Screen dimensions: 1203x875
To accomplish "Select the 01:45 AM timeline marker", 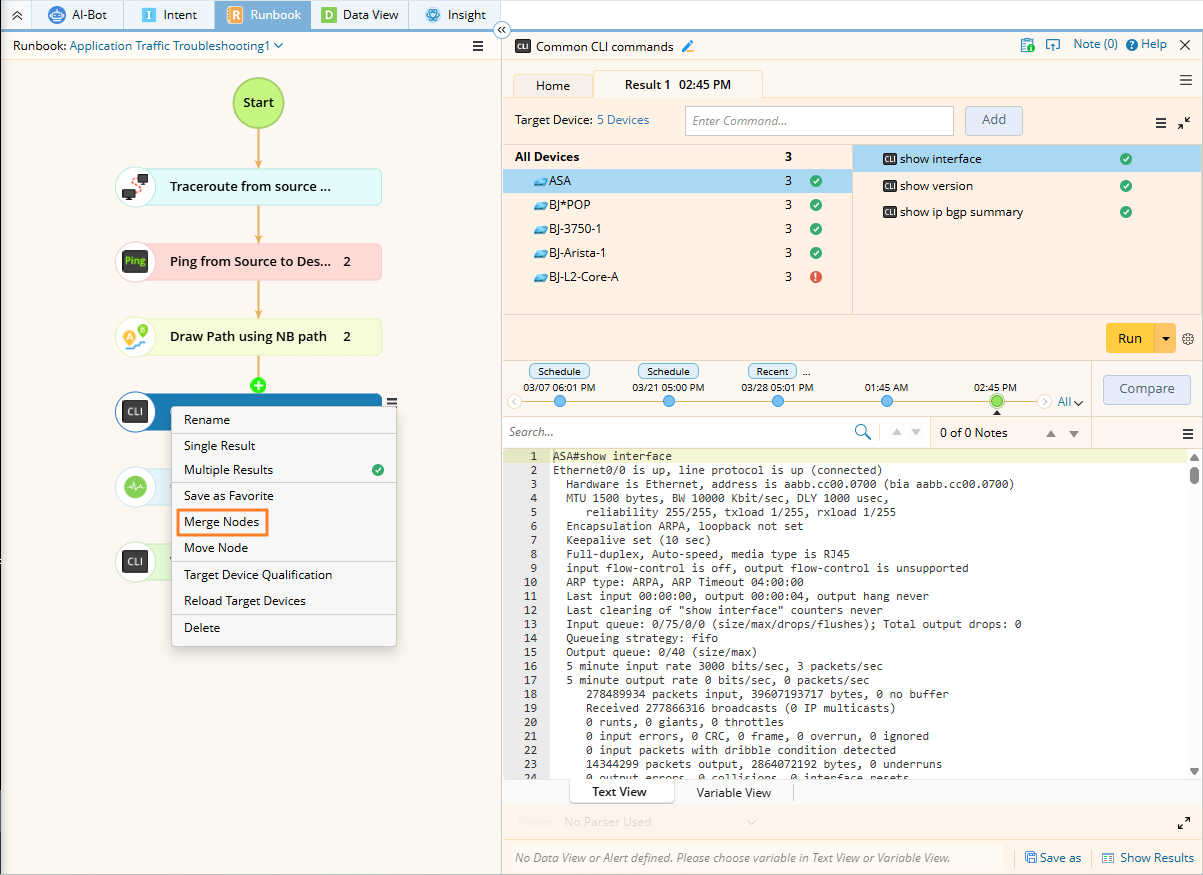I will 887,401.
